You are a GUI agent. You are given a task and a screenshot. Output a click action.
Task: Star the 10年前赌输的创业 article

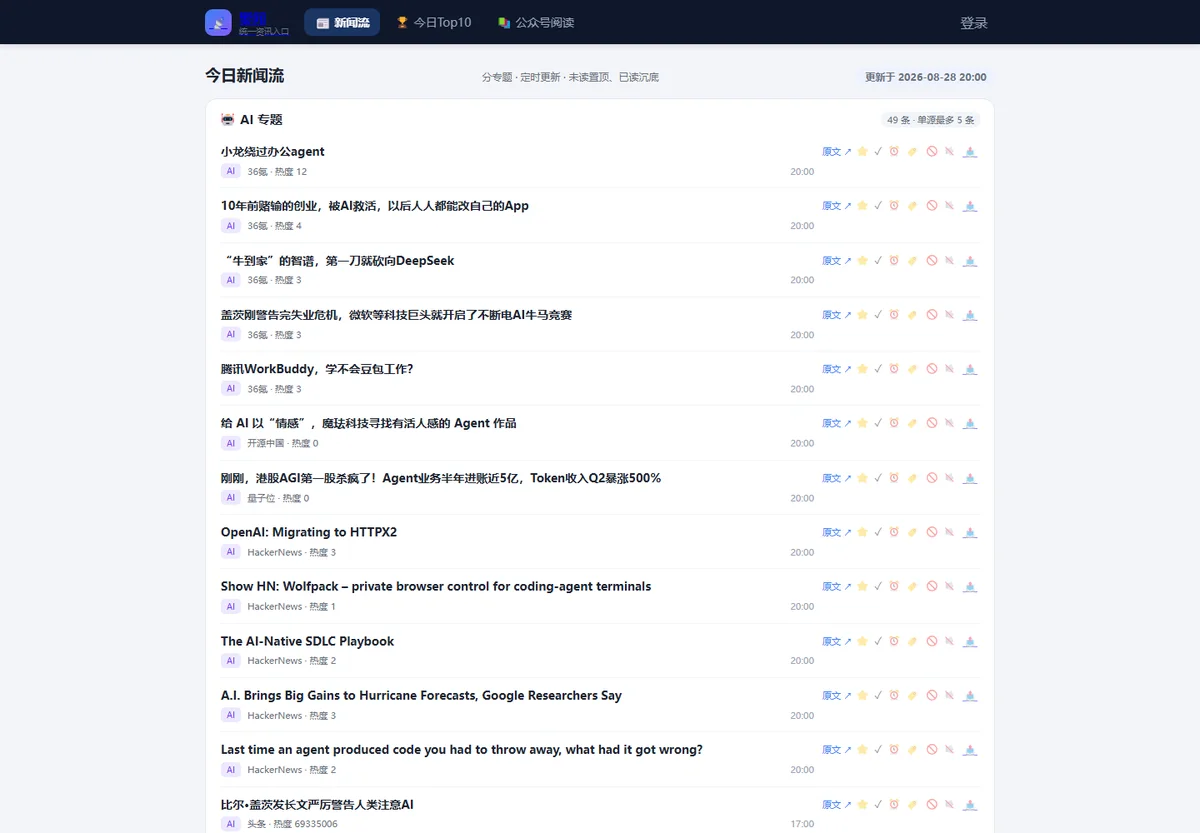(862, 206)
